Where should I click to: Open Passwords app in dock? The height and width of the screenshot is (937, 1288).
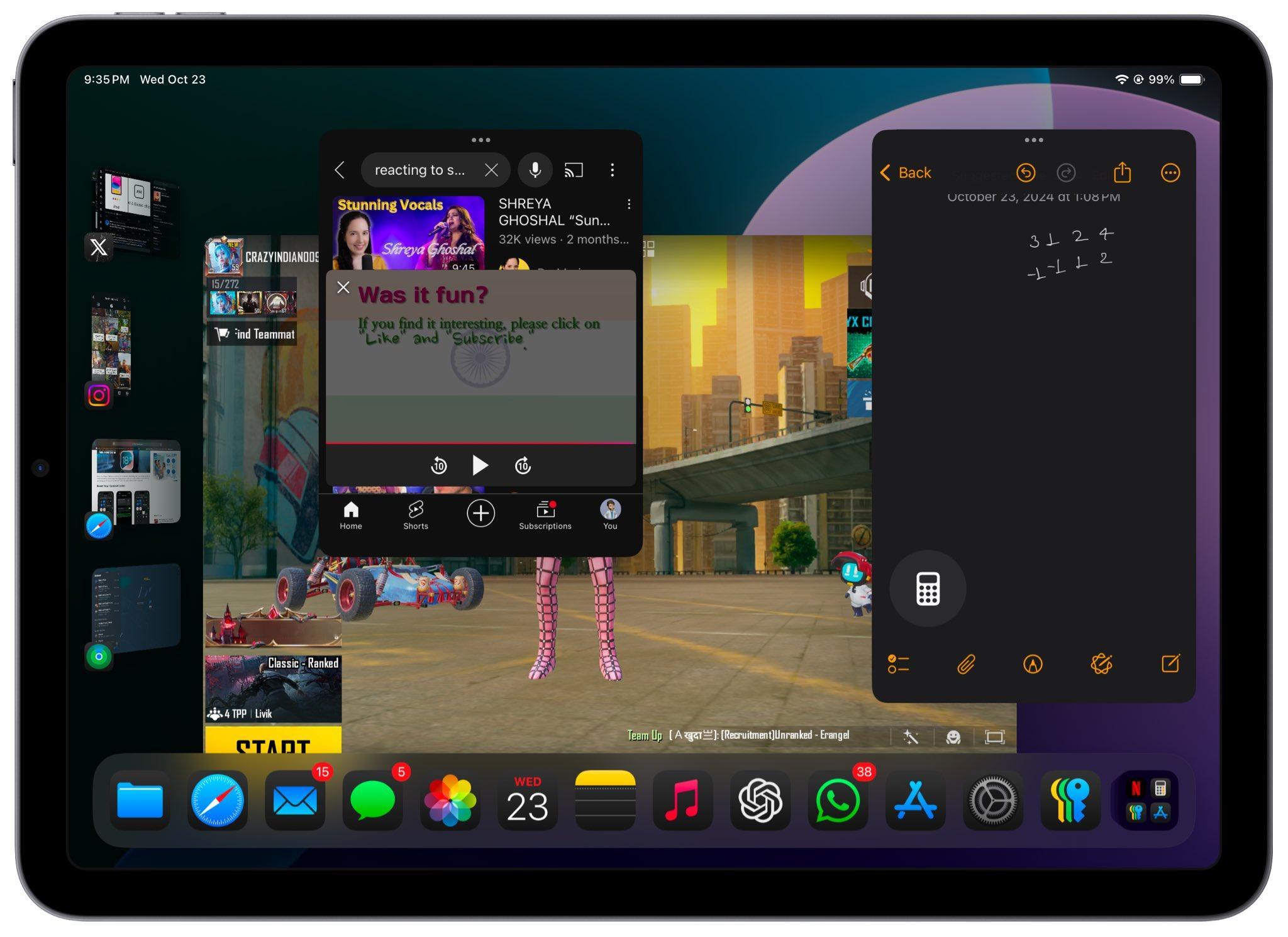[x=1070, y=801]
